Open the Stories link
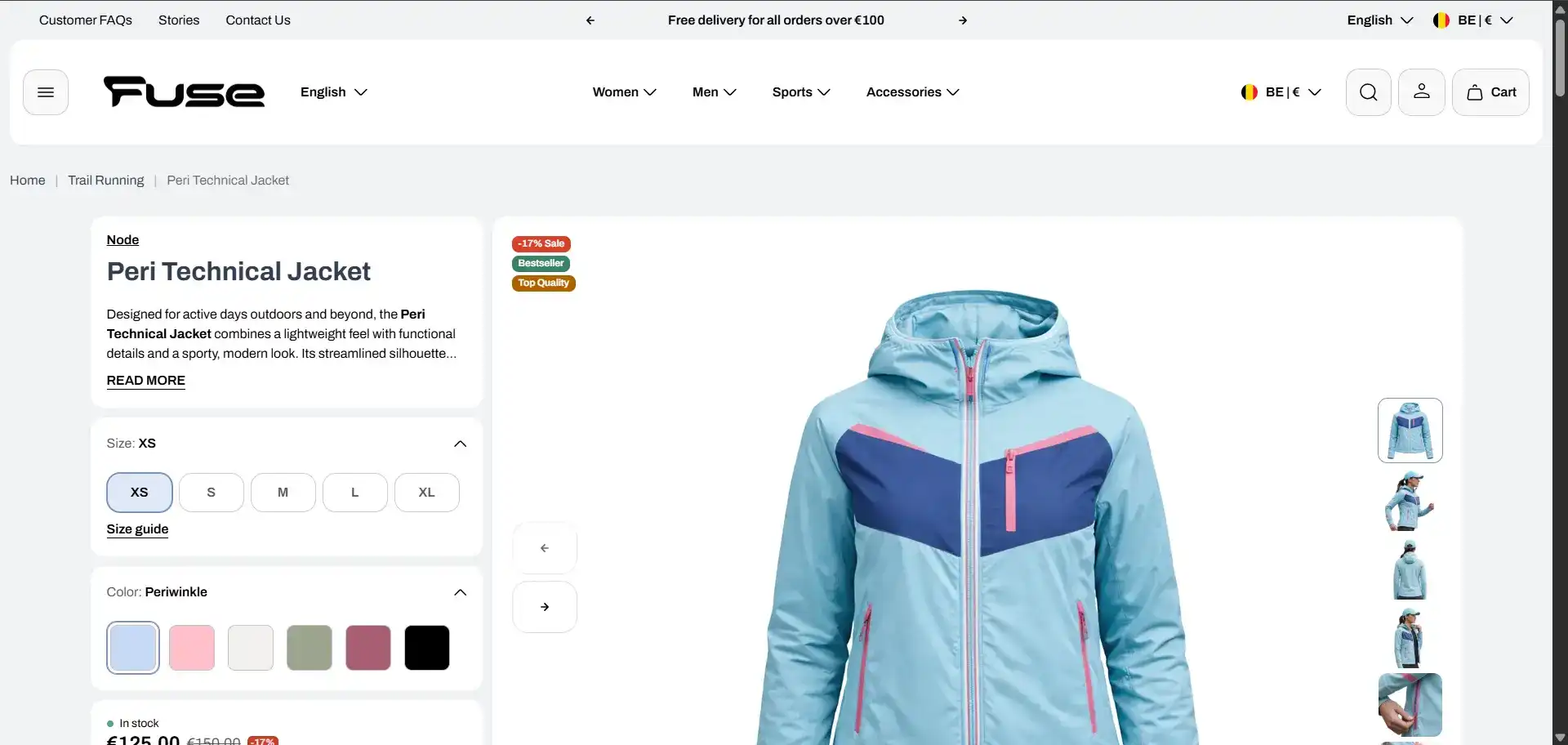The height and width of the screenshot is (745, 1568). [x=179, y=20]
